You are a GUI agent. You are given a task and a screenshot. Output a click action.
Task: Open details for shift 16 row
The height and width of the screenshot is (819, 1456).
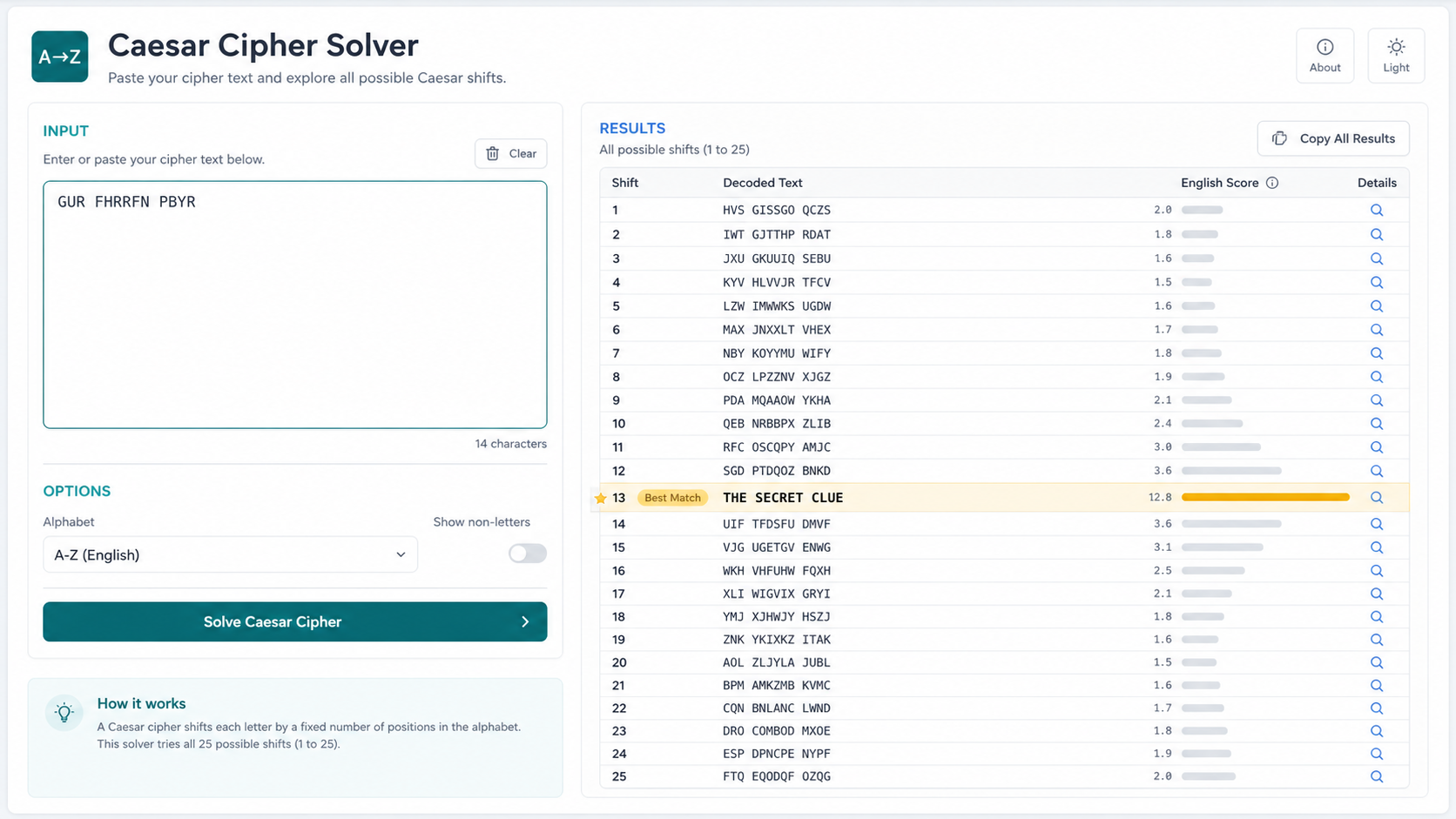(x=1377, y=571)
